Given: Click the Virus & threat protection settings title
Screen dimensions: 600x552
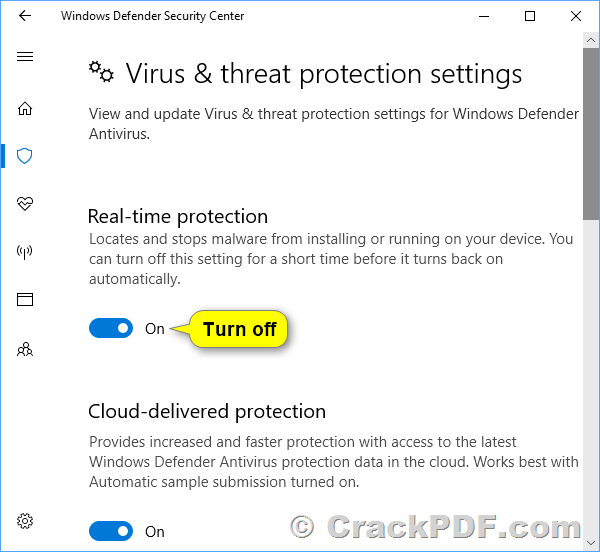Looking at the screenshot, I should pyautogui.click(x=324, y=74).
